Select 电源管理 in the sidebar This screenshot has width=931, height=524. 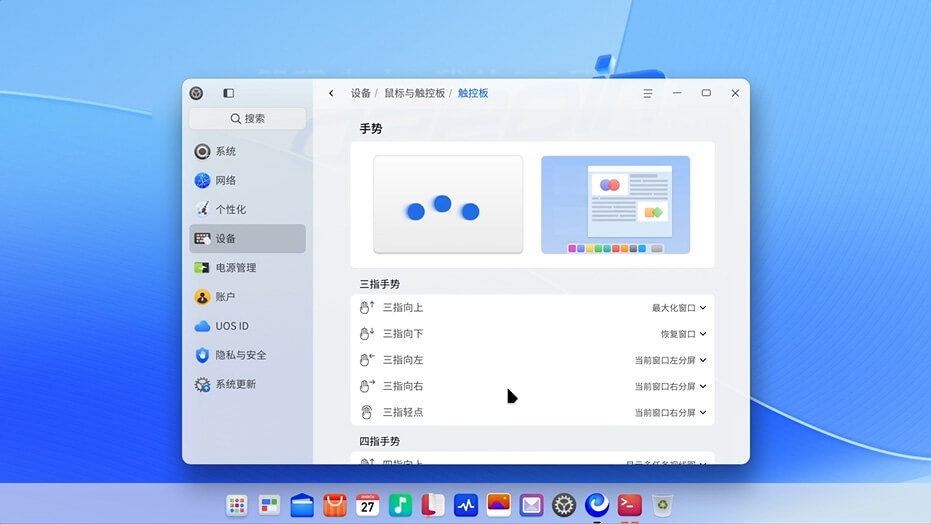tap(235, 268)
